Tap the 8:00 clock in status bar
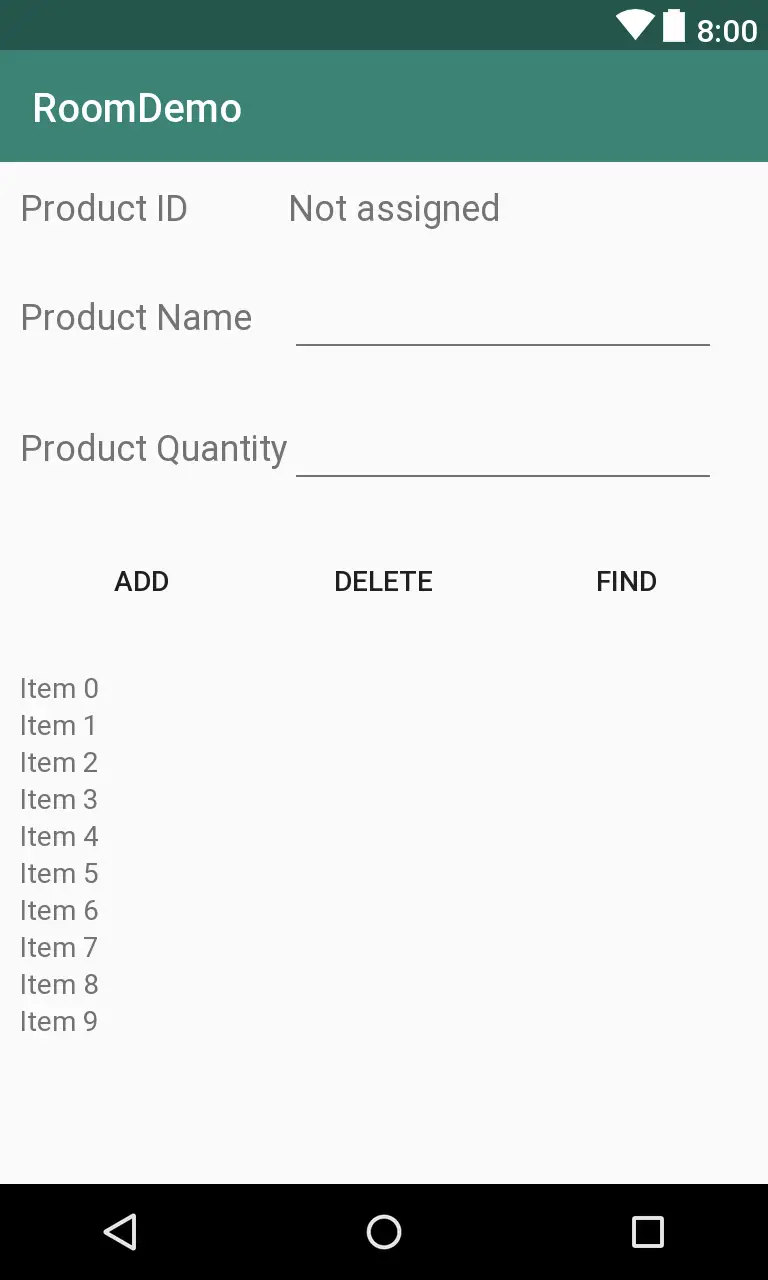Image resolution: width=768 pixels, height=1280 pixels. [727, 31]
